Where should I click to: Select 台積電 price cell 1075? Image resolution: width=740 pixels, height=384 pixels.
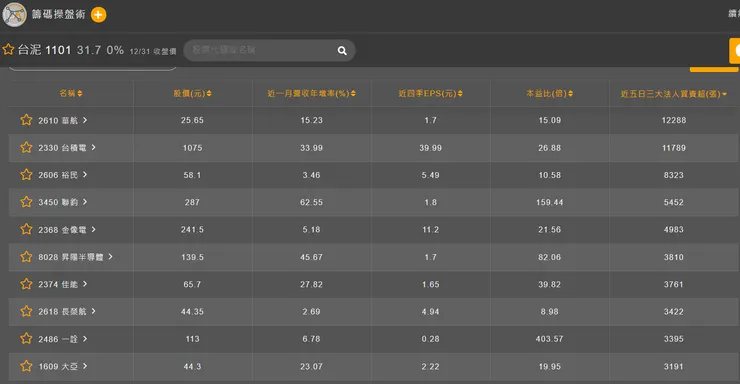point(193,148)
